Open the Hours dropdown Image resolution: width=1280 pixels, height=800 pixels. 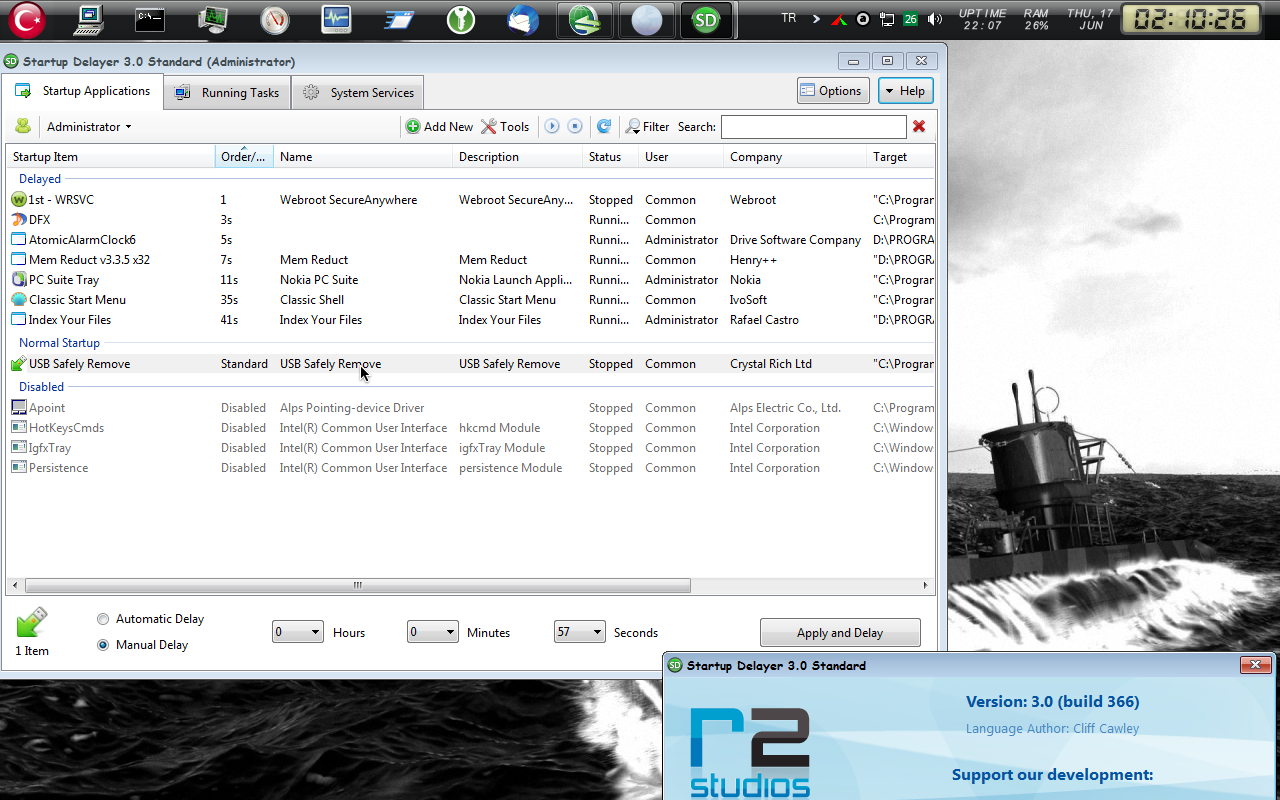point(298,632)
